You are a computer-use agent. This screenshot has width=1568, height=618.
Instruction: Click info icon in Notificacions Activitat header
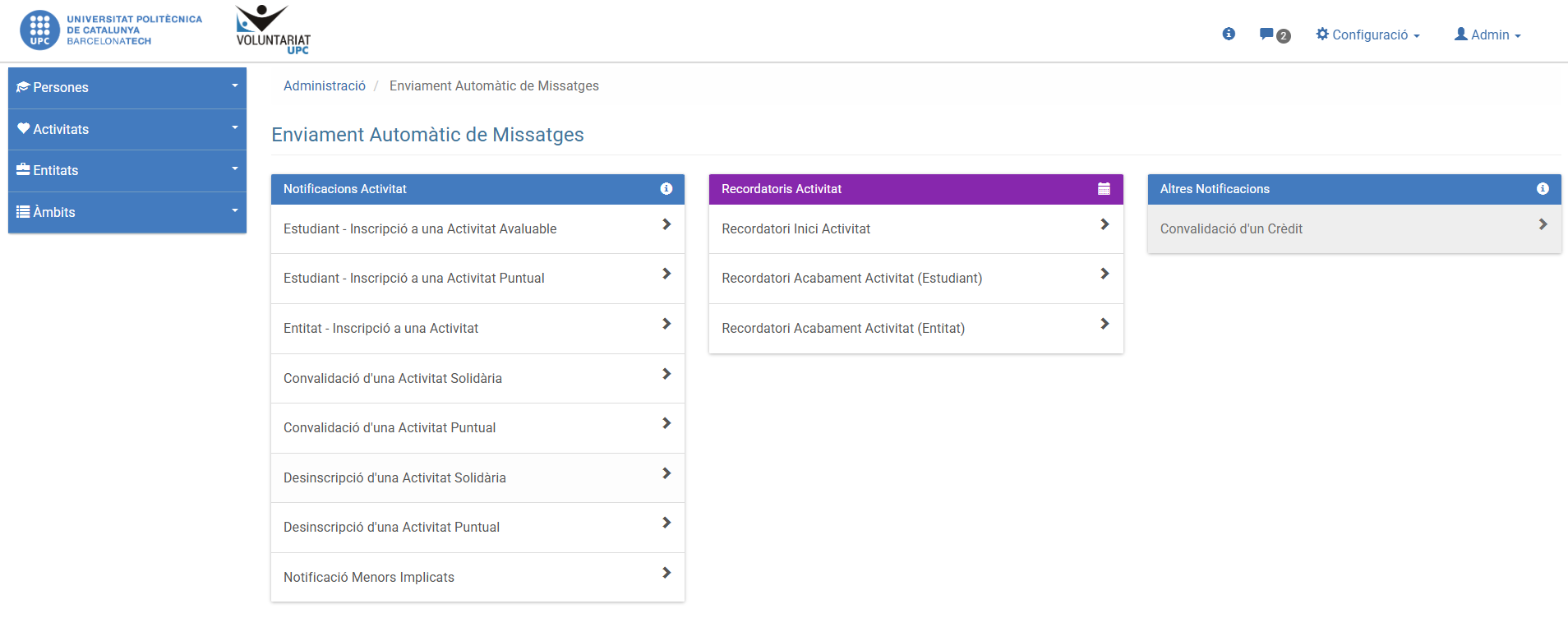coord(666,189)
